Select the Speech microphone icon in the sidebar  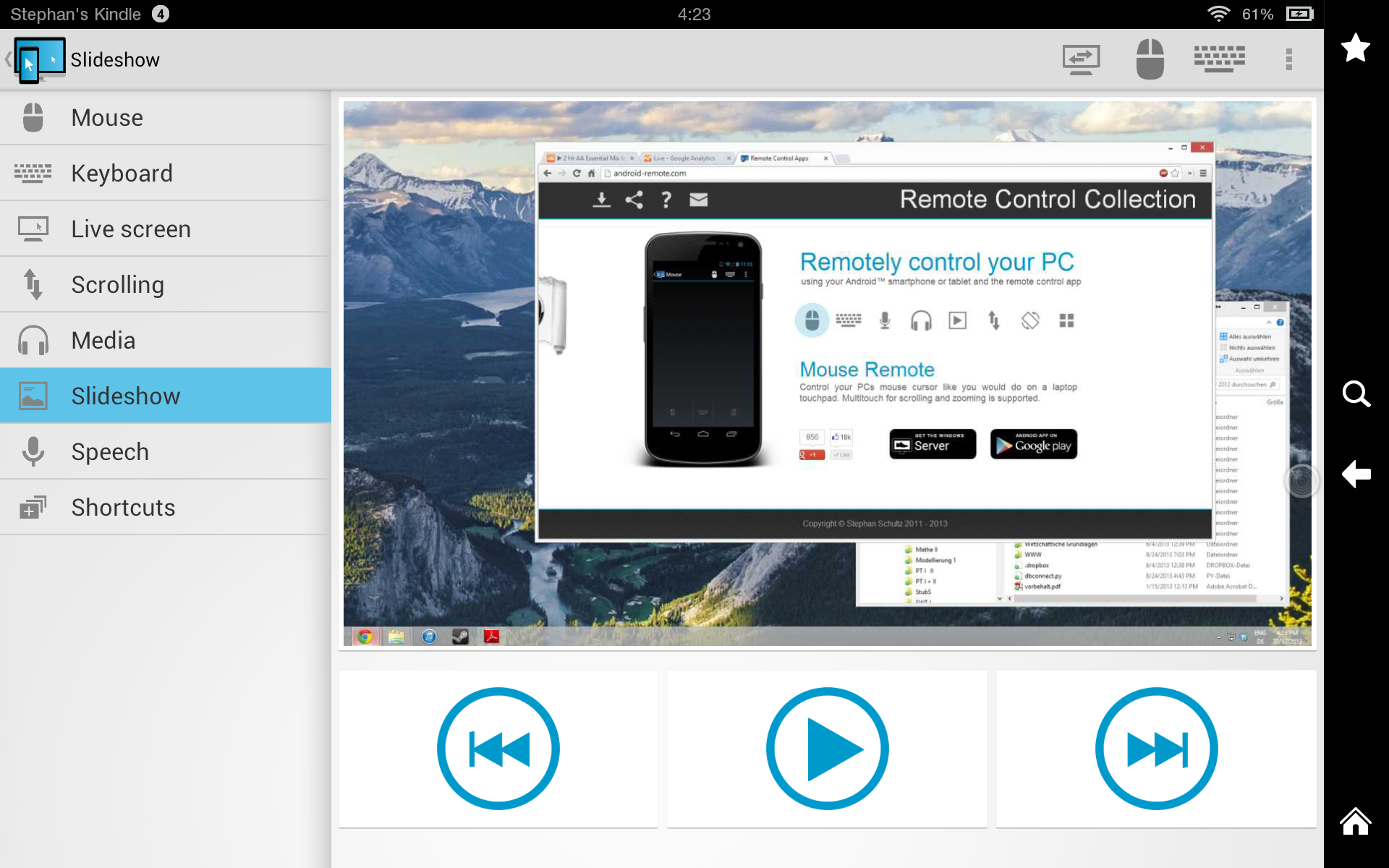[33, 451]
